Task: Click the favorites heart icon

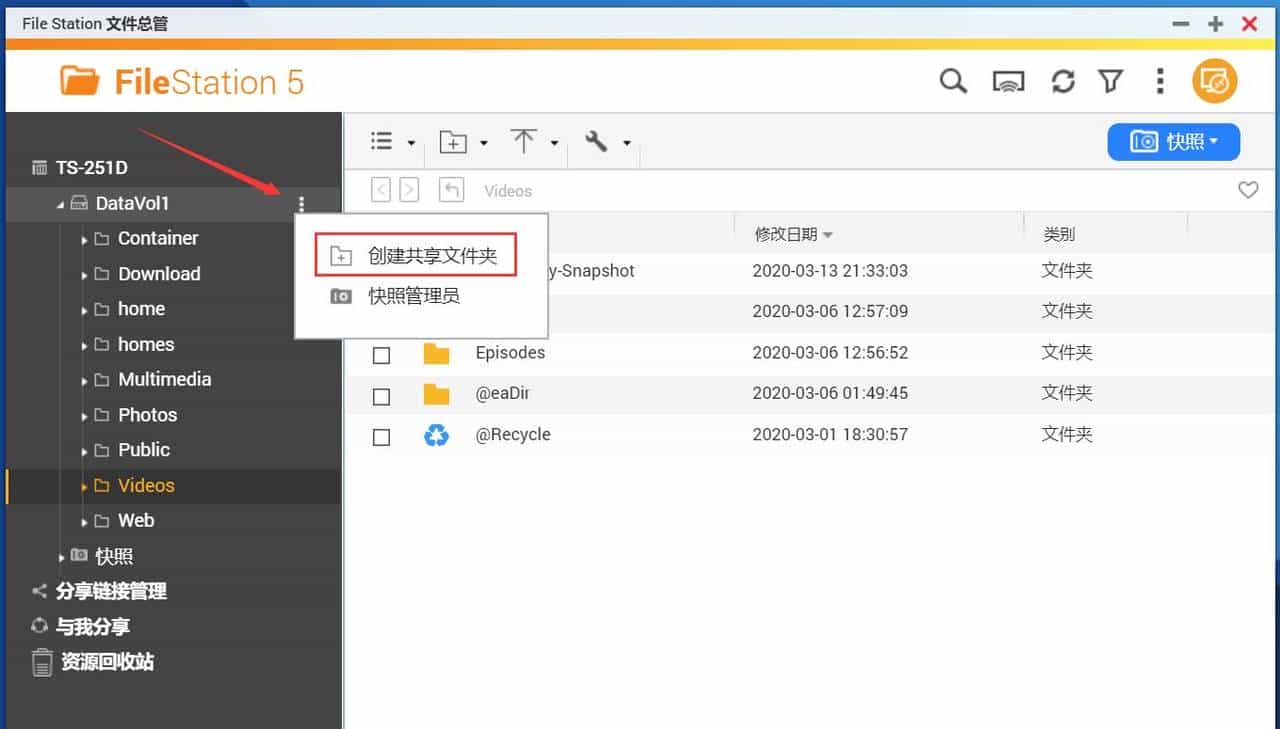Action: 1248,190
